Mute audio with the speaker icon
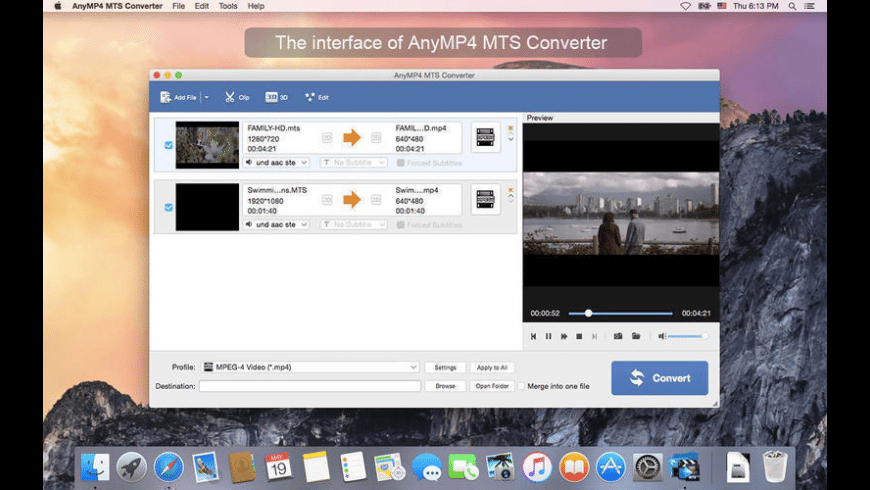This screenshot has height=490, width=870. [x=661, y=336]
